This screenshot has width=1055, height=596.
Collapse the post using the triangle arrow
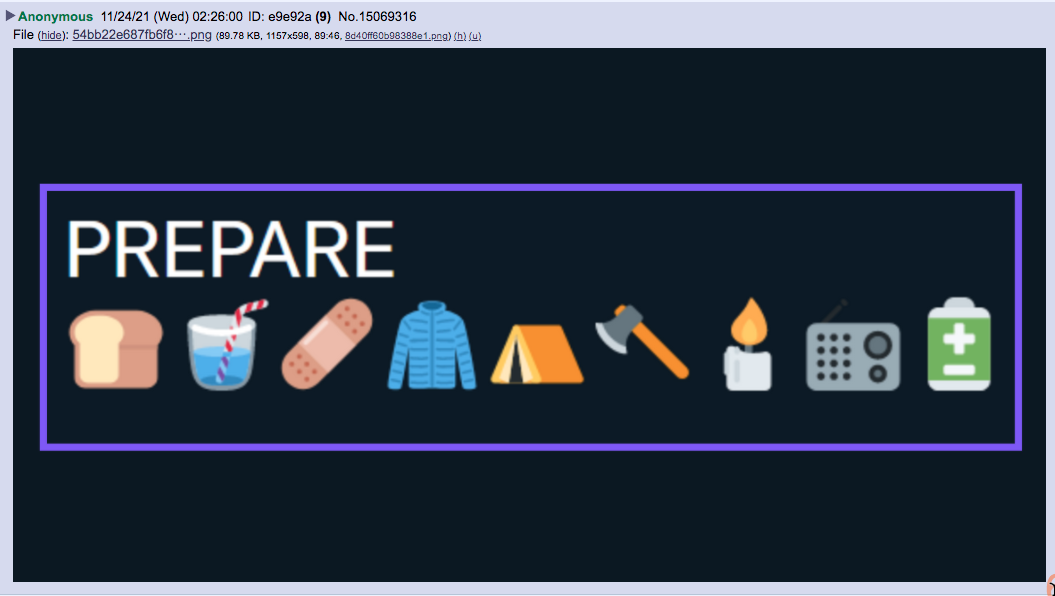[x=10, y=15]
